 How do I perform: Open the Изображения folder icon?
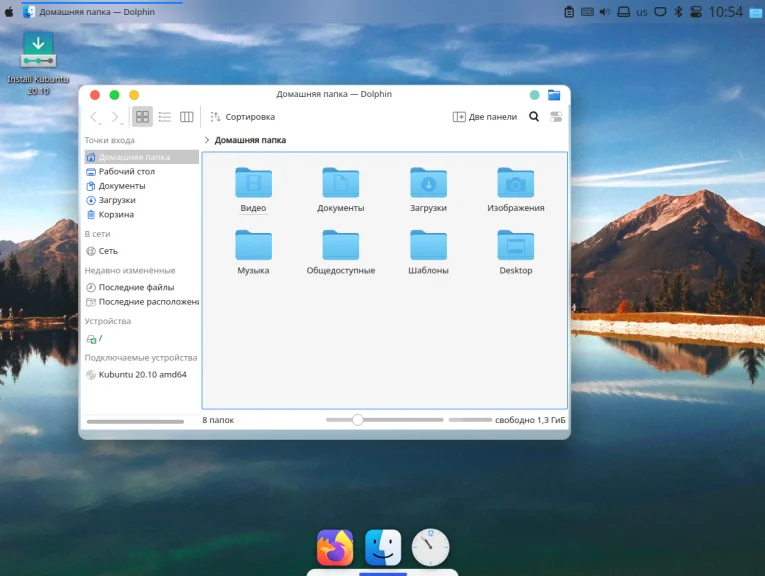(515, 183)
